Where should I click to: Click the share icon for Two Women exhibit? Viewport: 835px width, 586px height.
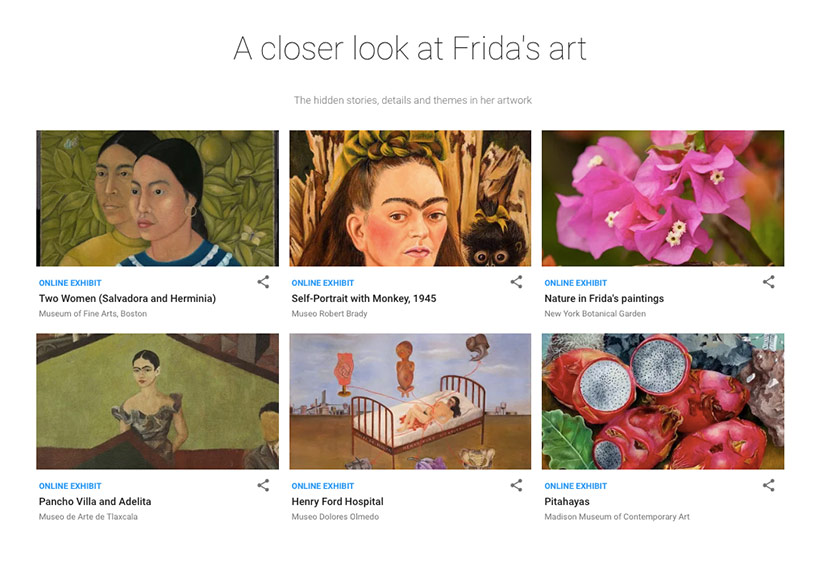(263, 282)
